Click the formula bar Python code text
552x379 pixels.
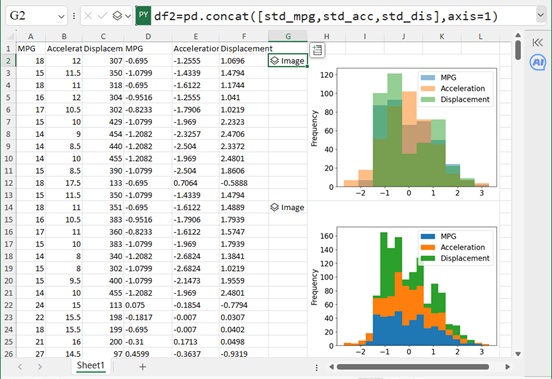(x=326, y=16)
